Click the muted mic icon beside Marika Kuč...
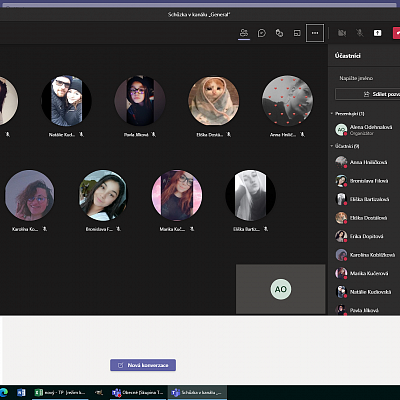The image size is (400, 400). pyautogui.click(x=192, y=229)
